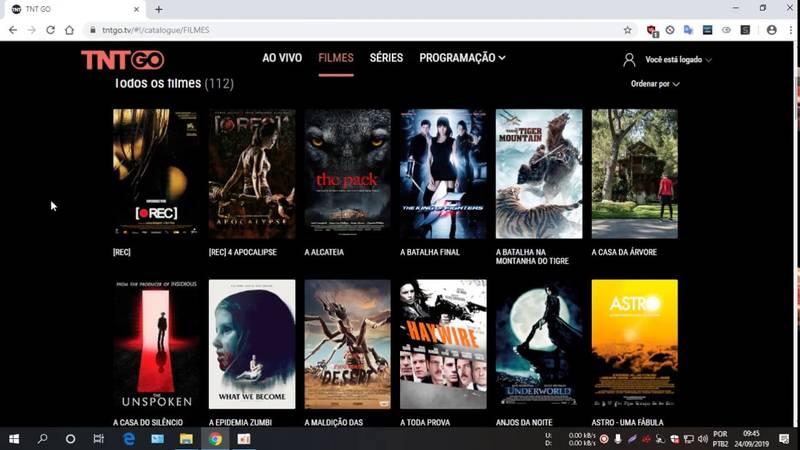Click the microphone tray icon
The width and height of the screenshot is (800, 450).
click(618, 439)
